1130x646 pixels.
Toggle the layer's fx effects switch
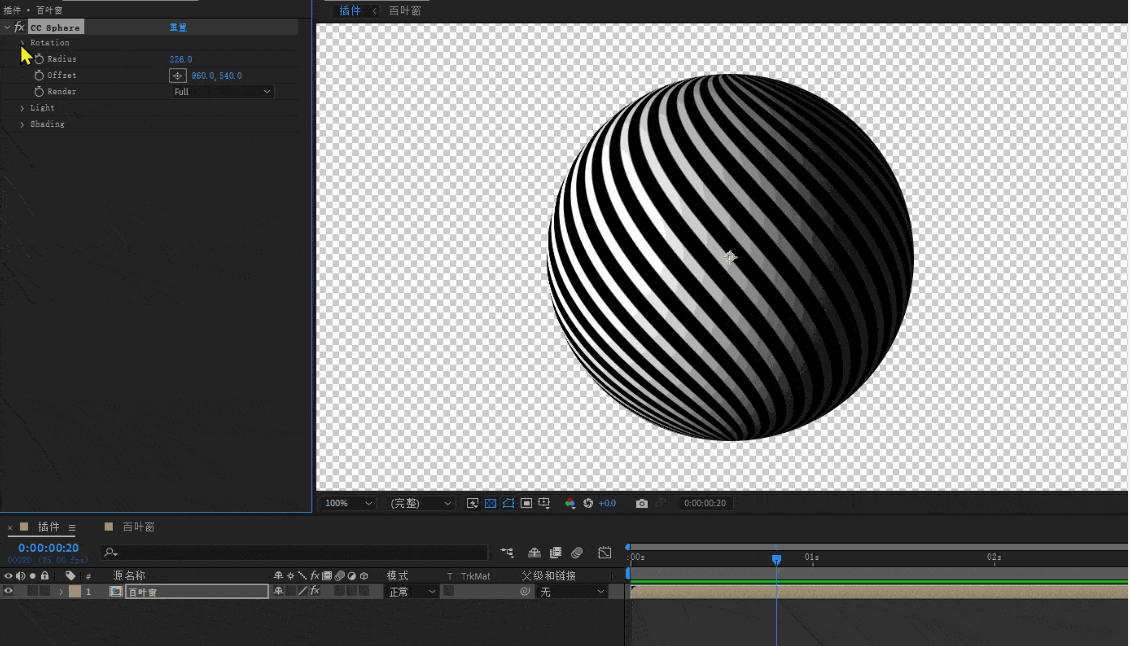[x=314, y=592]
